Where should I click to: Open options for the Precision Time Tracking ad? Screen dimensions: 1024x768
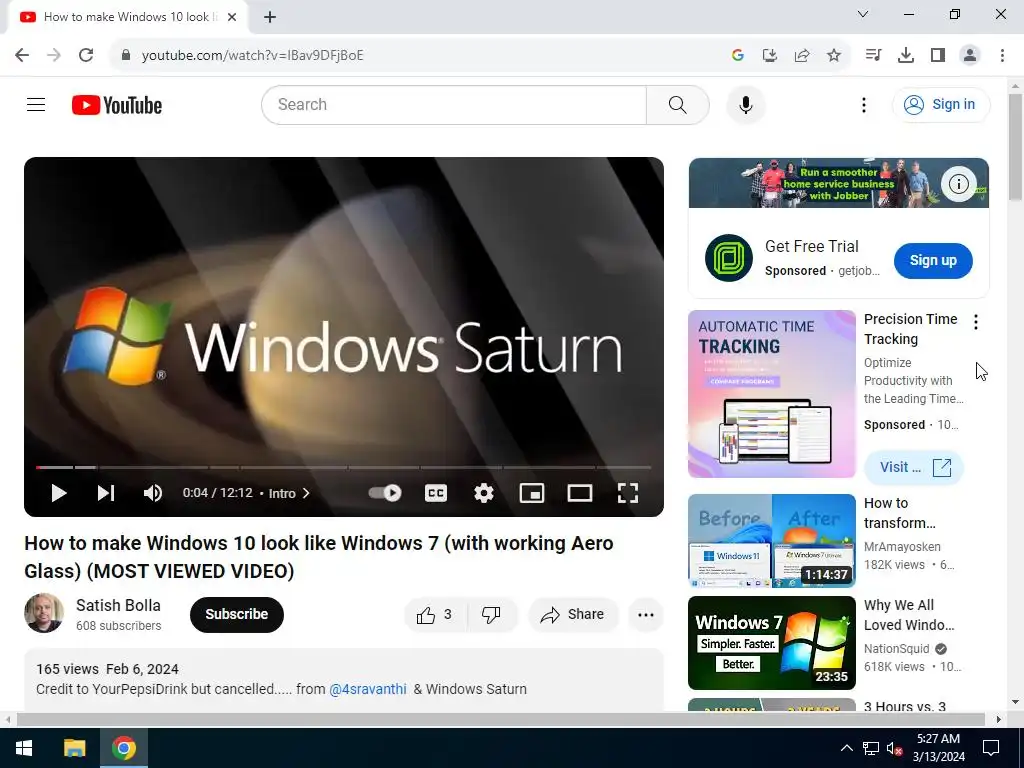[976, 321]
